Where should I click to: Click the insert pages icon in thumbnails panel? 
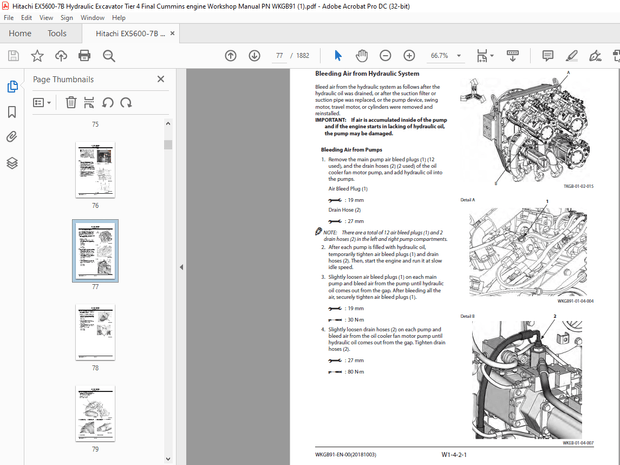[89, 103]
